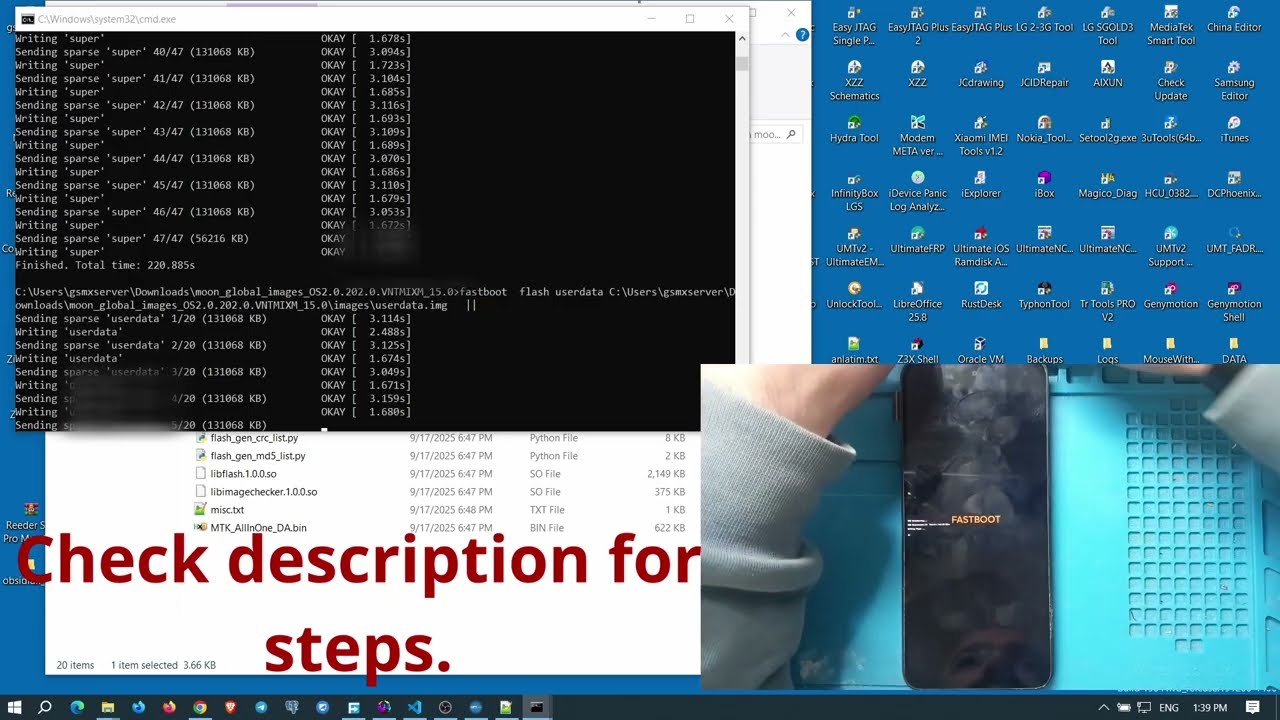Open UMTv2 Support shortcut

pos(1171,246)
